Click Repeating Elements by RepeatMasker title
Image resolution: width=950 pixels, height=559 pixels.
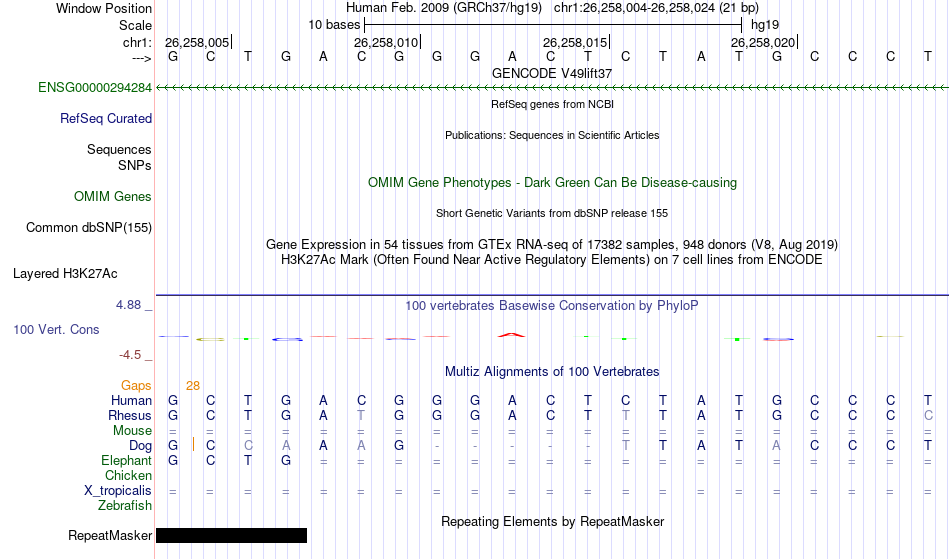(x=552, y=521)
